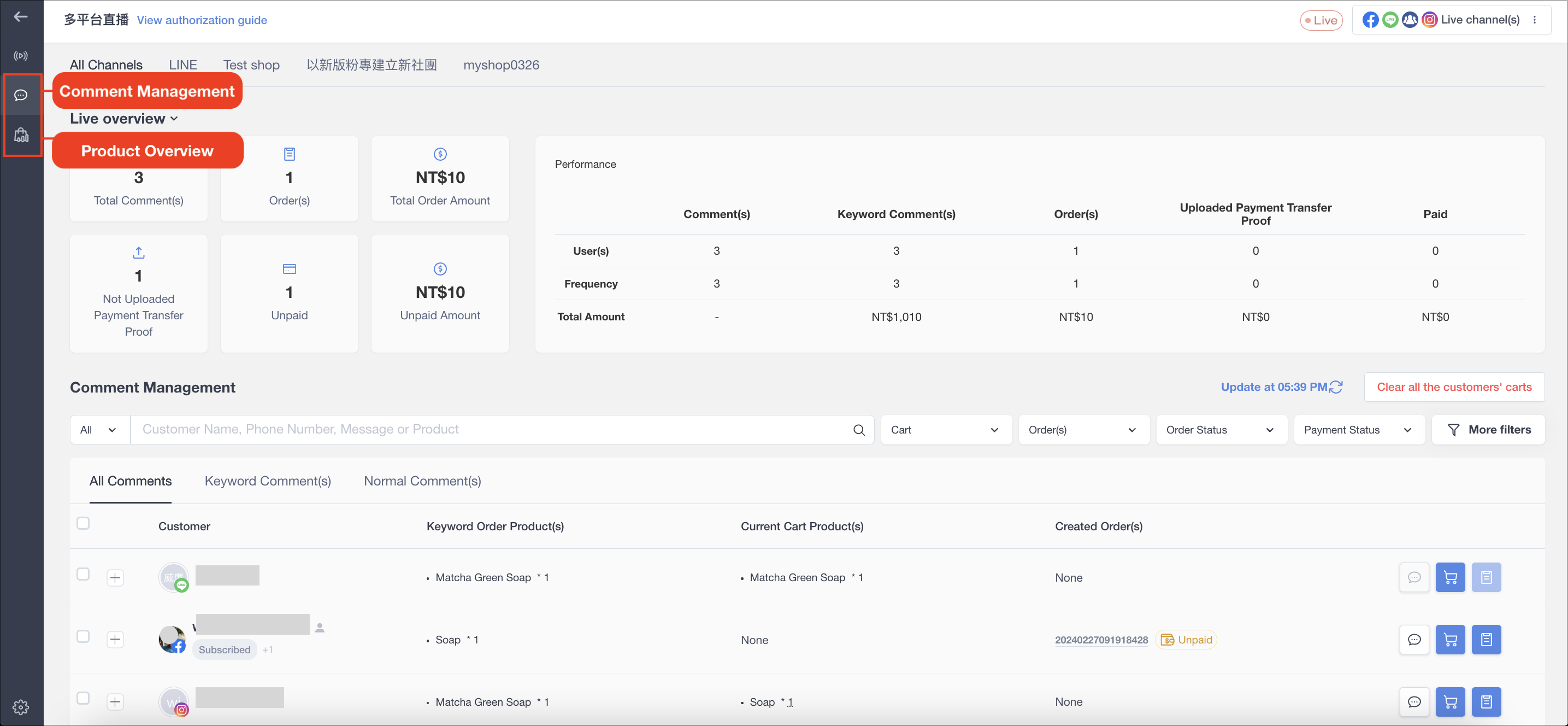Open settings gear in sidebar
This screenshot has width=1568, height=726.
[x=21, y=707]
